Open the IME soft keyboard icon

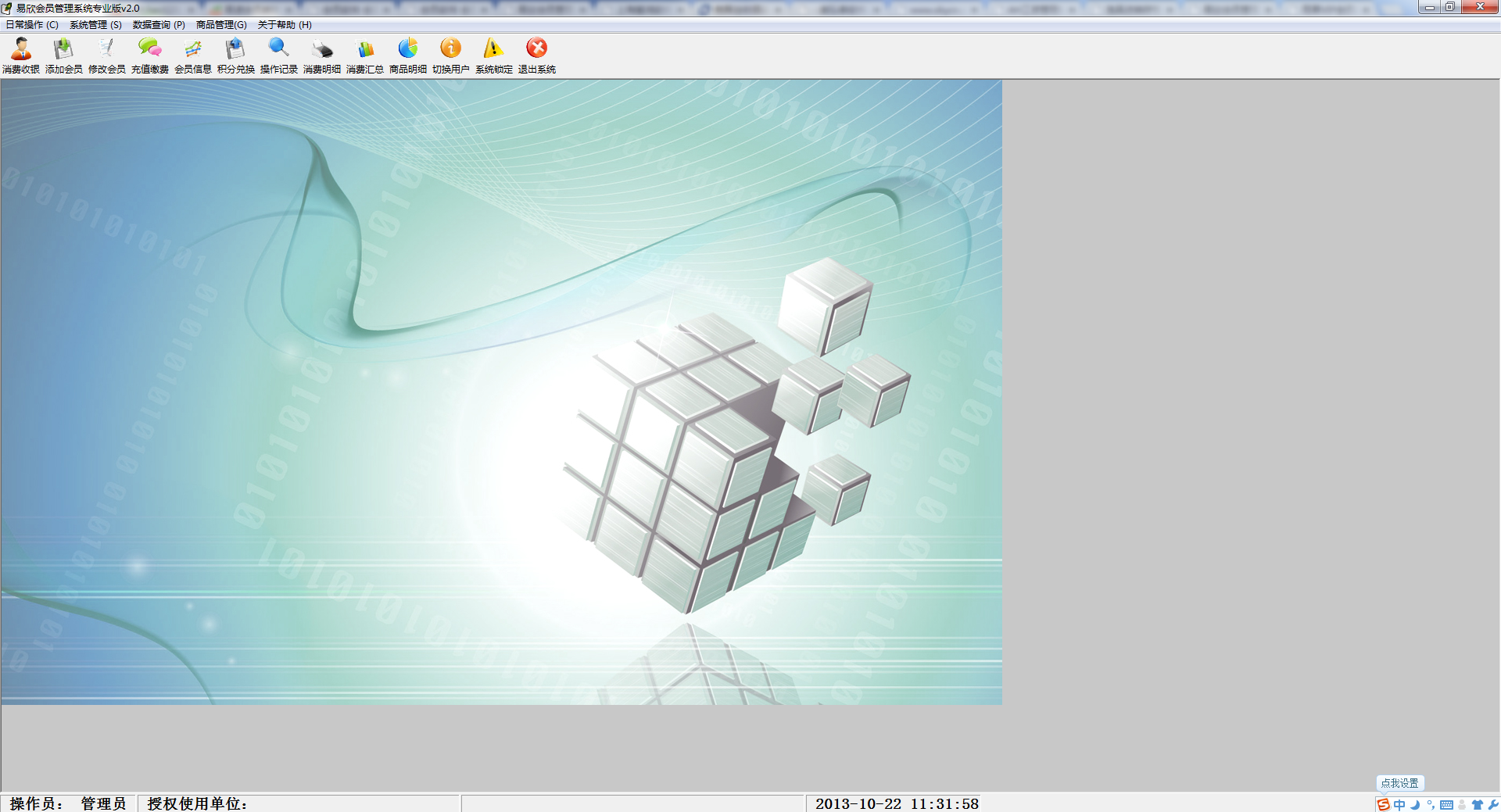point(1447,804)
